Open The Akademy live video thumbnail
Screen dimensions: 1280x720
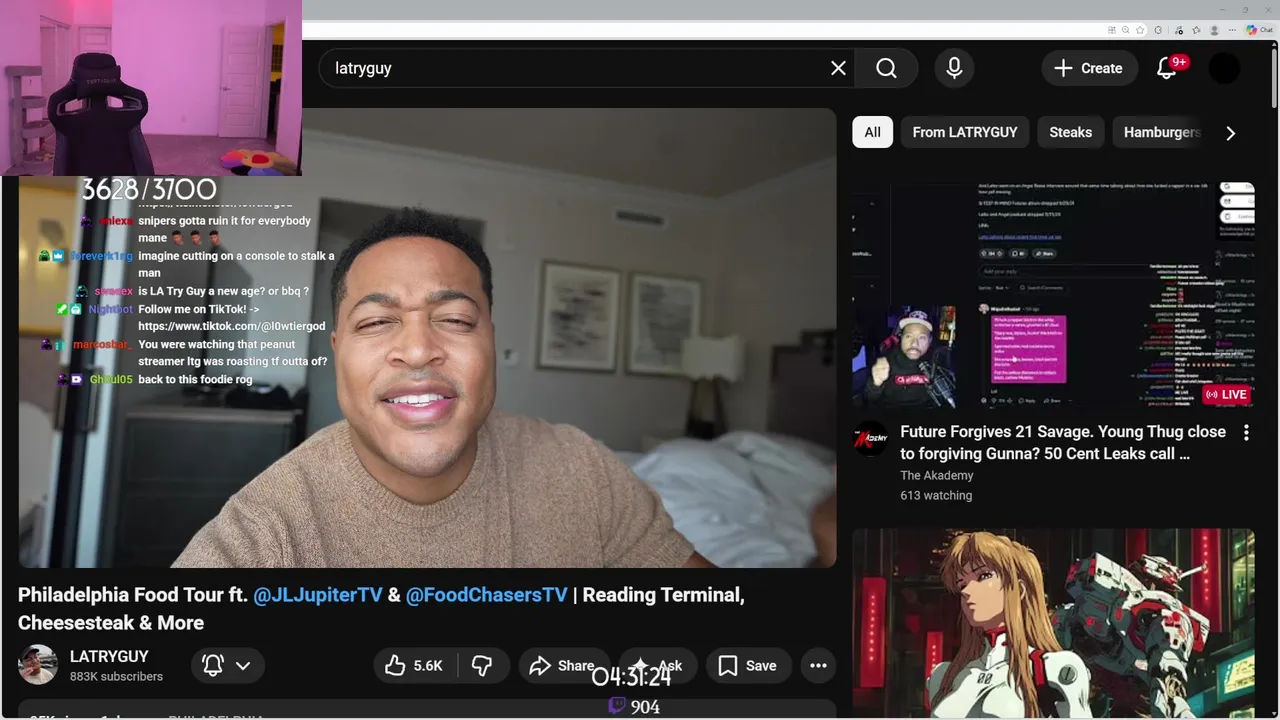coord(1053,296)
